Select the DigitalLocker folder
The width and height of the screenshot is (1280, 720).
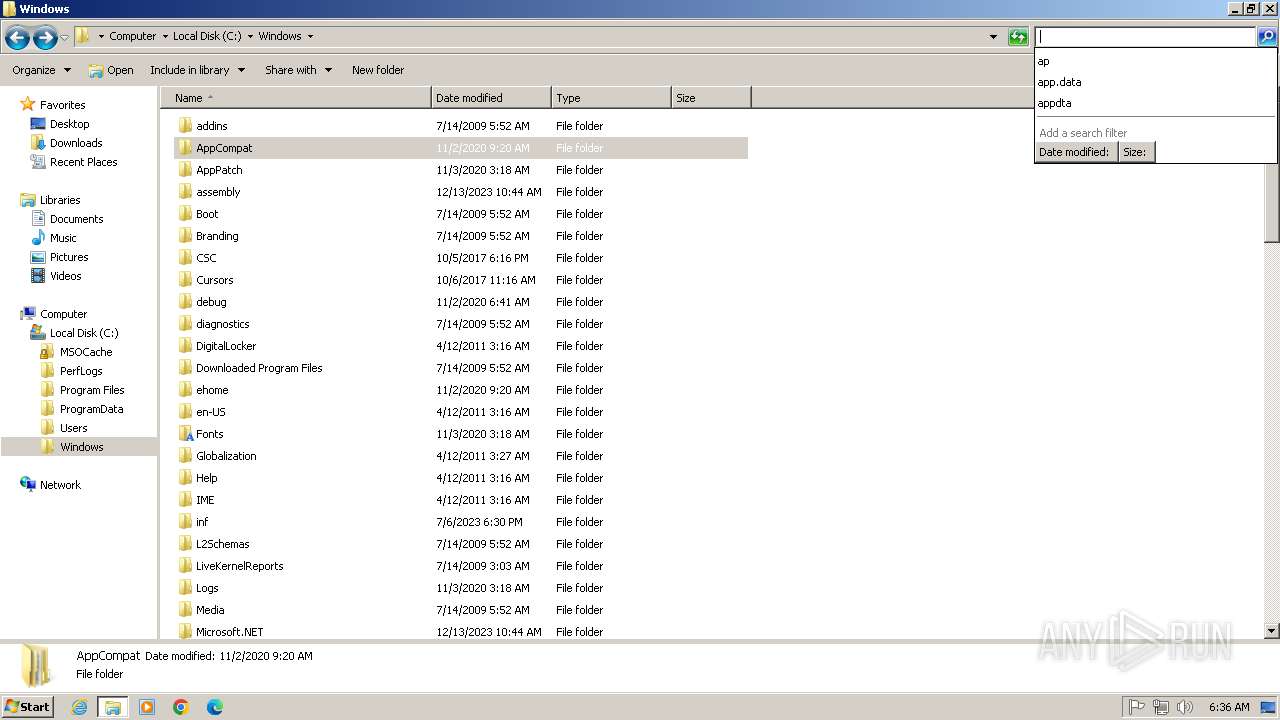point(226,346)
